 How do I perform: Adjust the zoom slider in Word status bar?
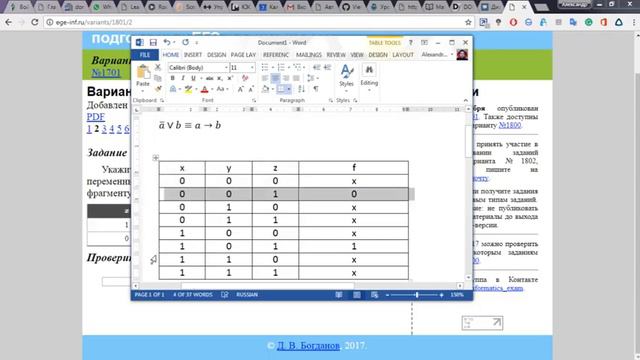tap(417, 295)
